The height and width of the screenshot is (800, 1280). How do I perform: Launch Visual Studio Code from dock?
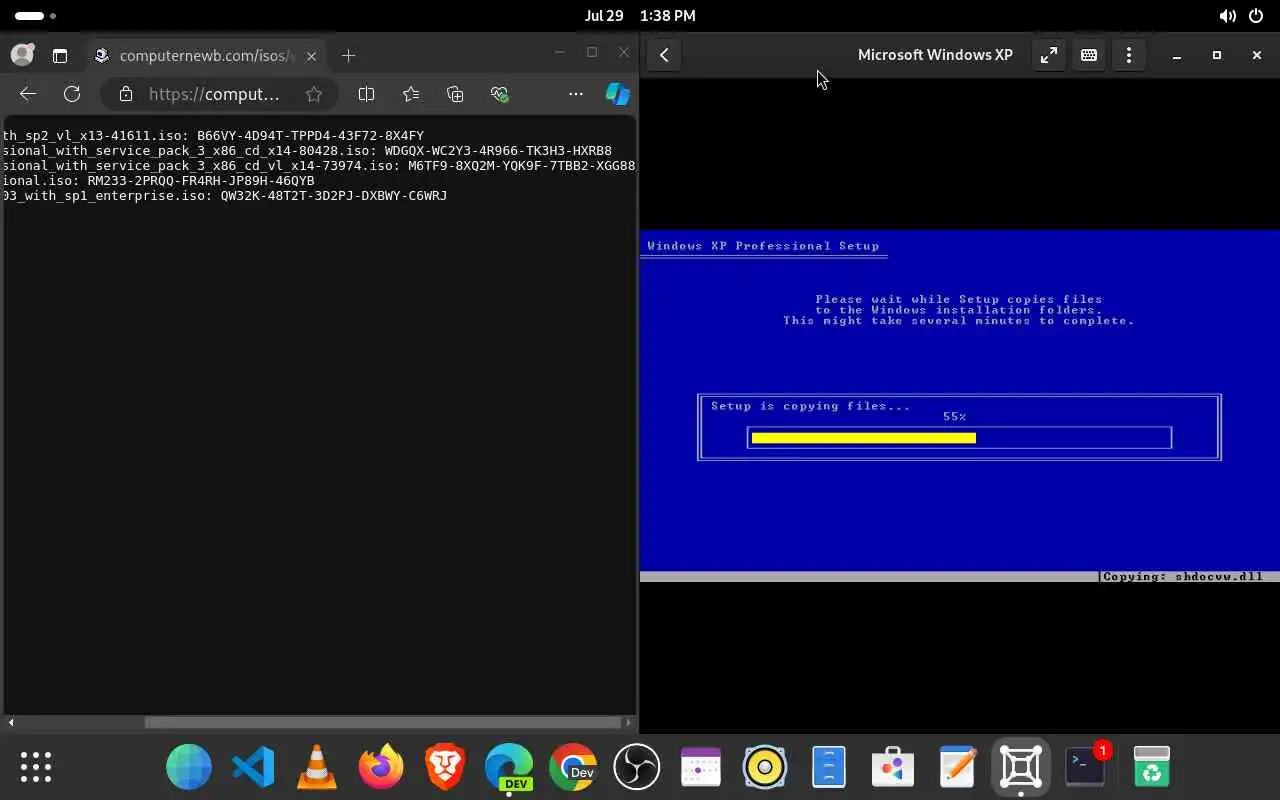(x=253, y=767)
